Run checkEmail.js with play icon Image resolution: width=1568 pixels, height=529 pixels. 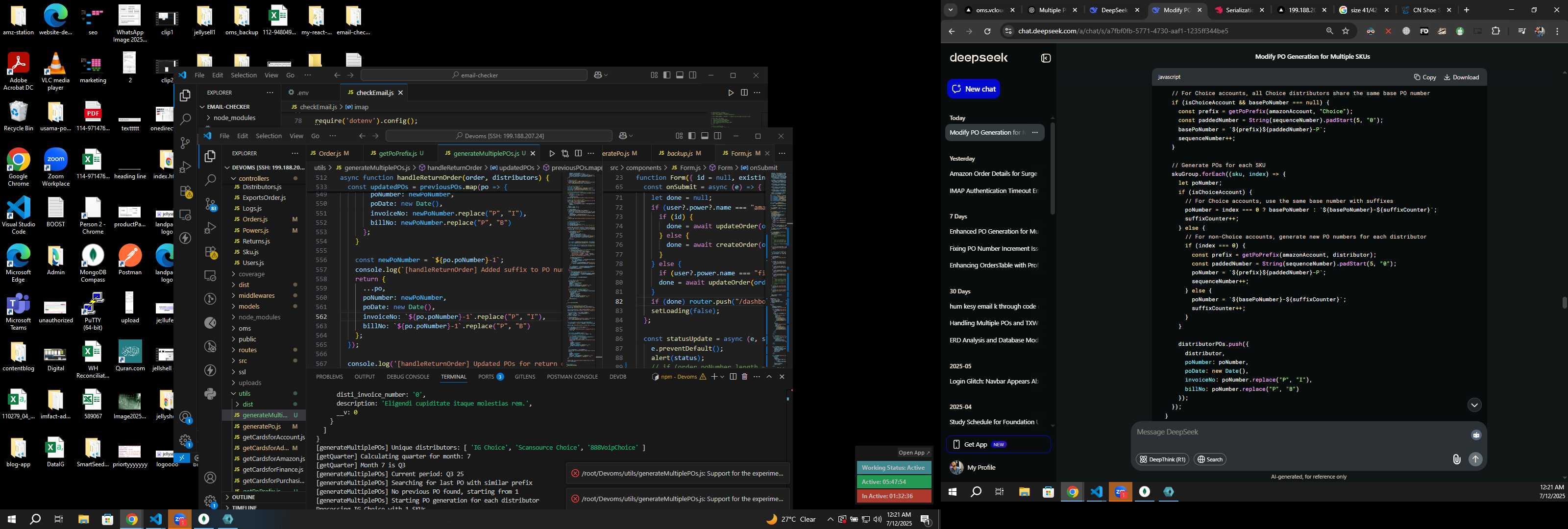pyautogui.click(x=731, y=93)
